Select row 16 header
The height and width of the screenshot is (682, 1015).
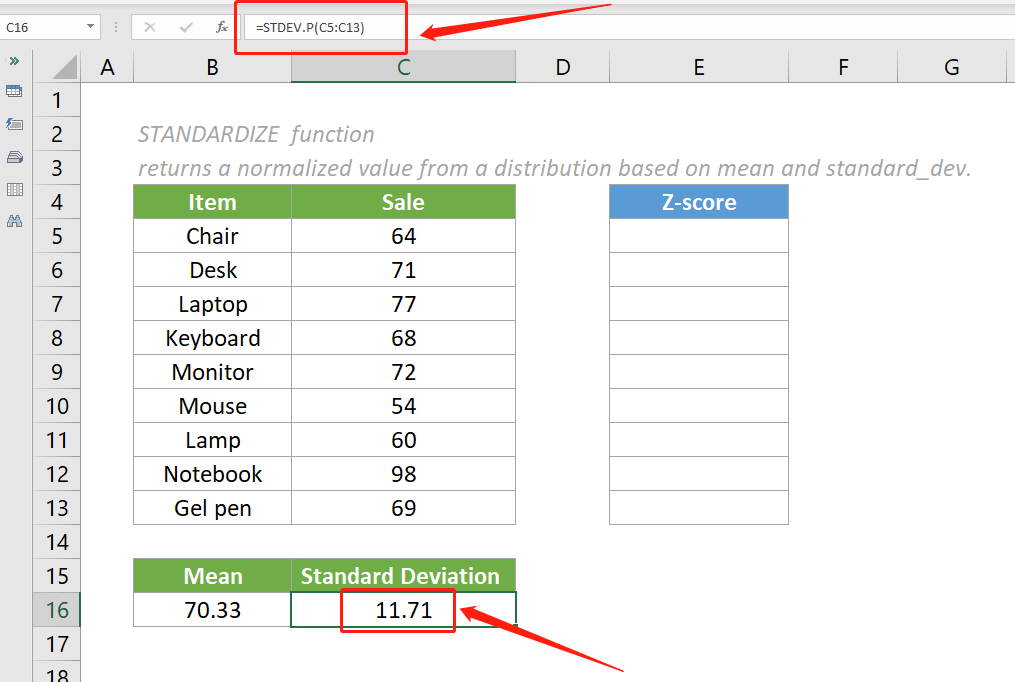(57, 610)
